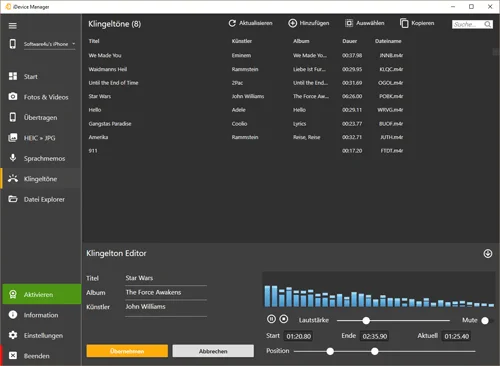
Task: Click the X icon beside Beenden
Action: [x=13, y=355]
